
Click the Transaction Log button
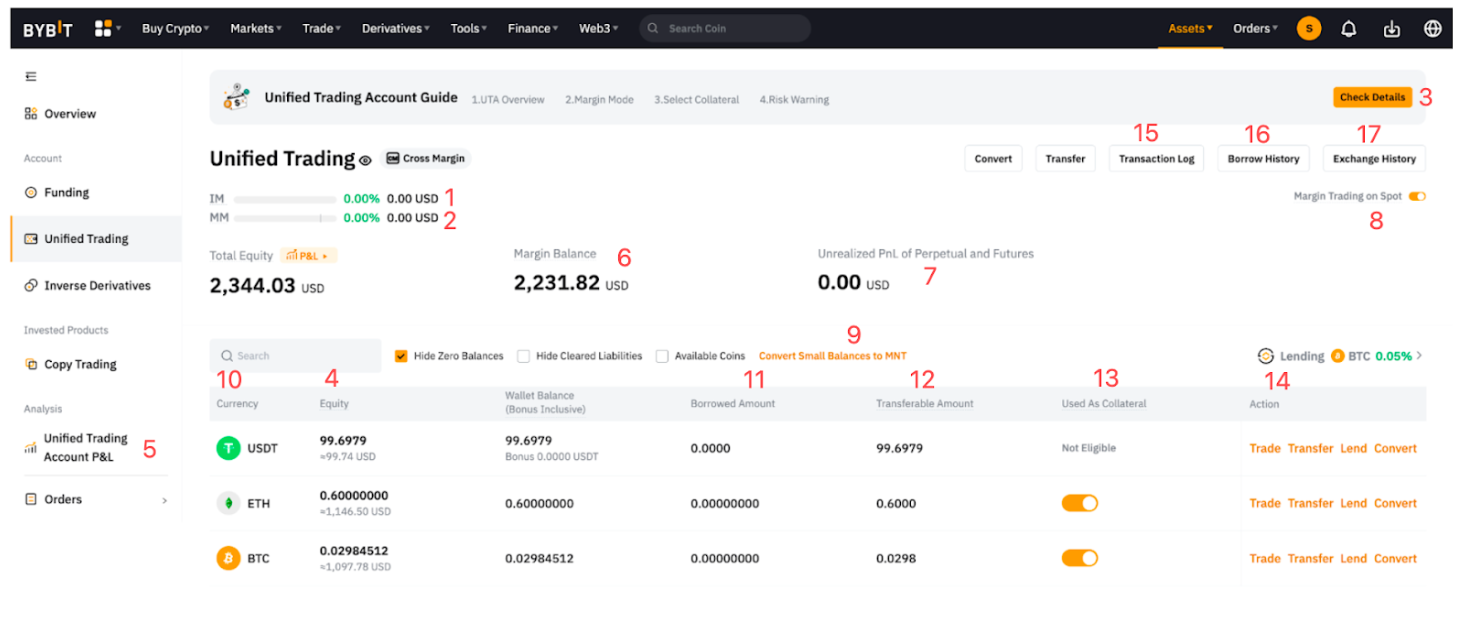click(1156, 159)
